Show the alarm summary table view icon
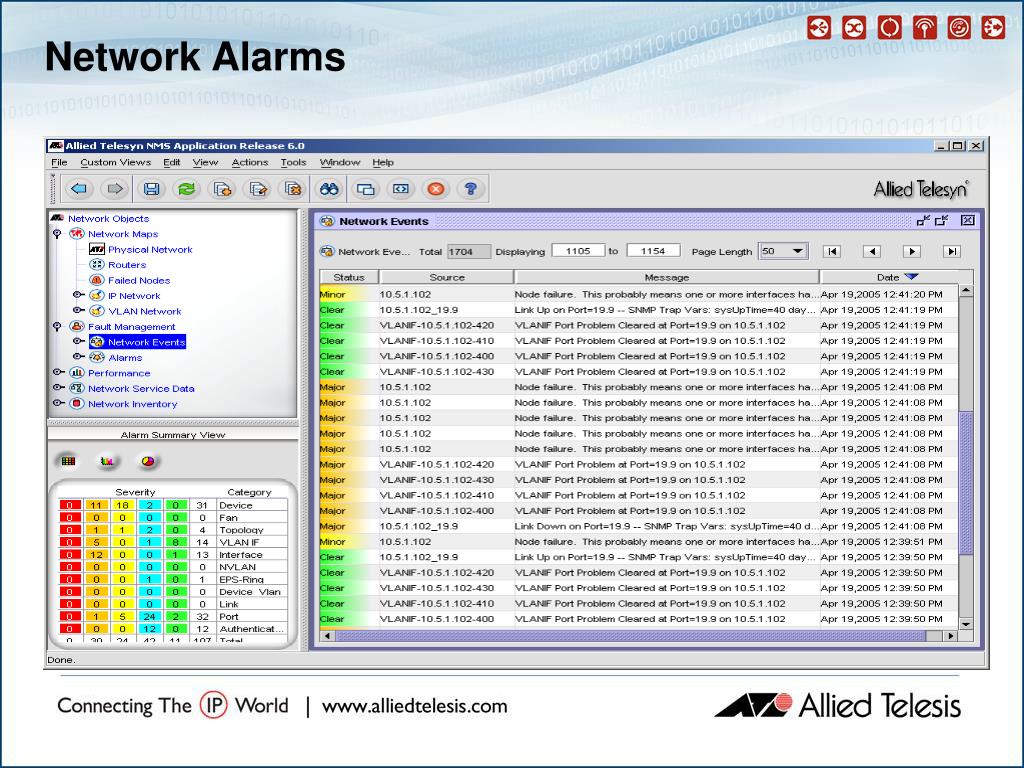The image size is (1024, 768). [69, 461]
